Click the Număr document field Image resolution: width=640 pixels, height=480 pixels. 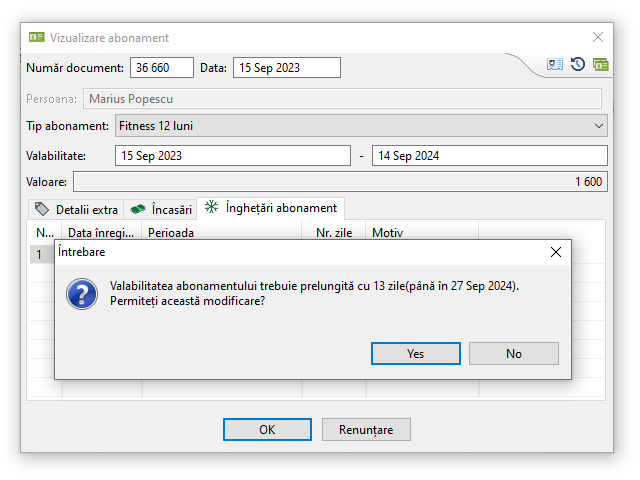(x=162, y=68)
